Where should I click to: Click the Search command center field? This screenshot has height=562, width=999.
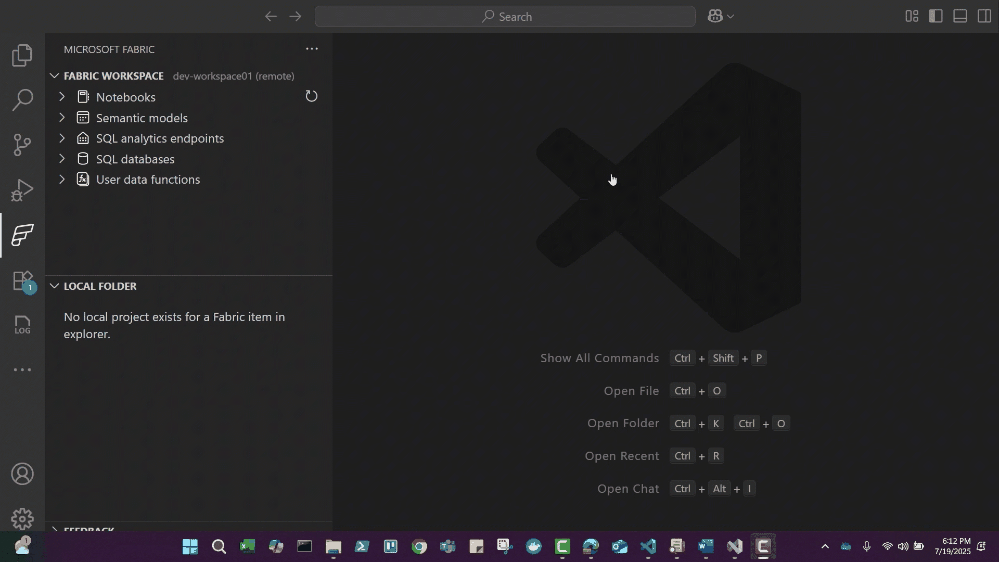click(505, 17)
